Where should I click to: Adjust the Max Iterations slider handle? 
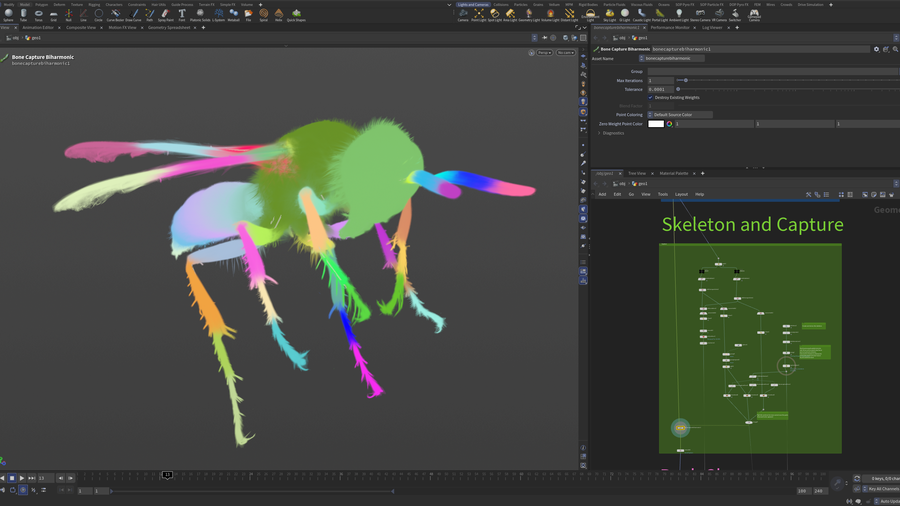pyautogui.click(x=685, y=80)
